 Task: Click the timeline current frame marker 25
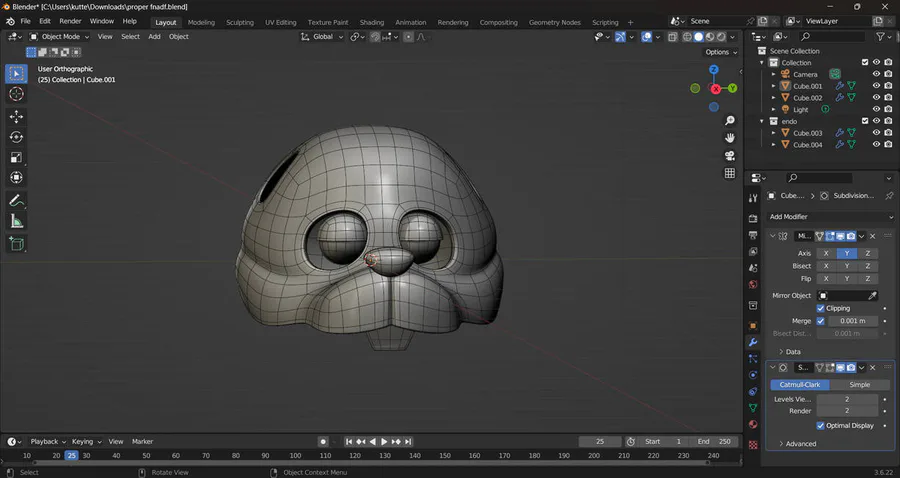tap(71, 455)
